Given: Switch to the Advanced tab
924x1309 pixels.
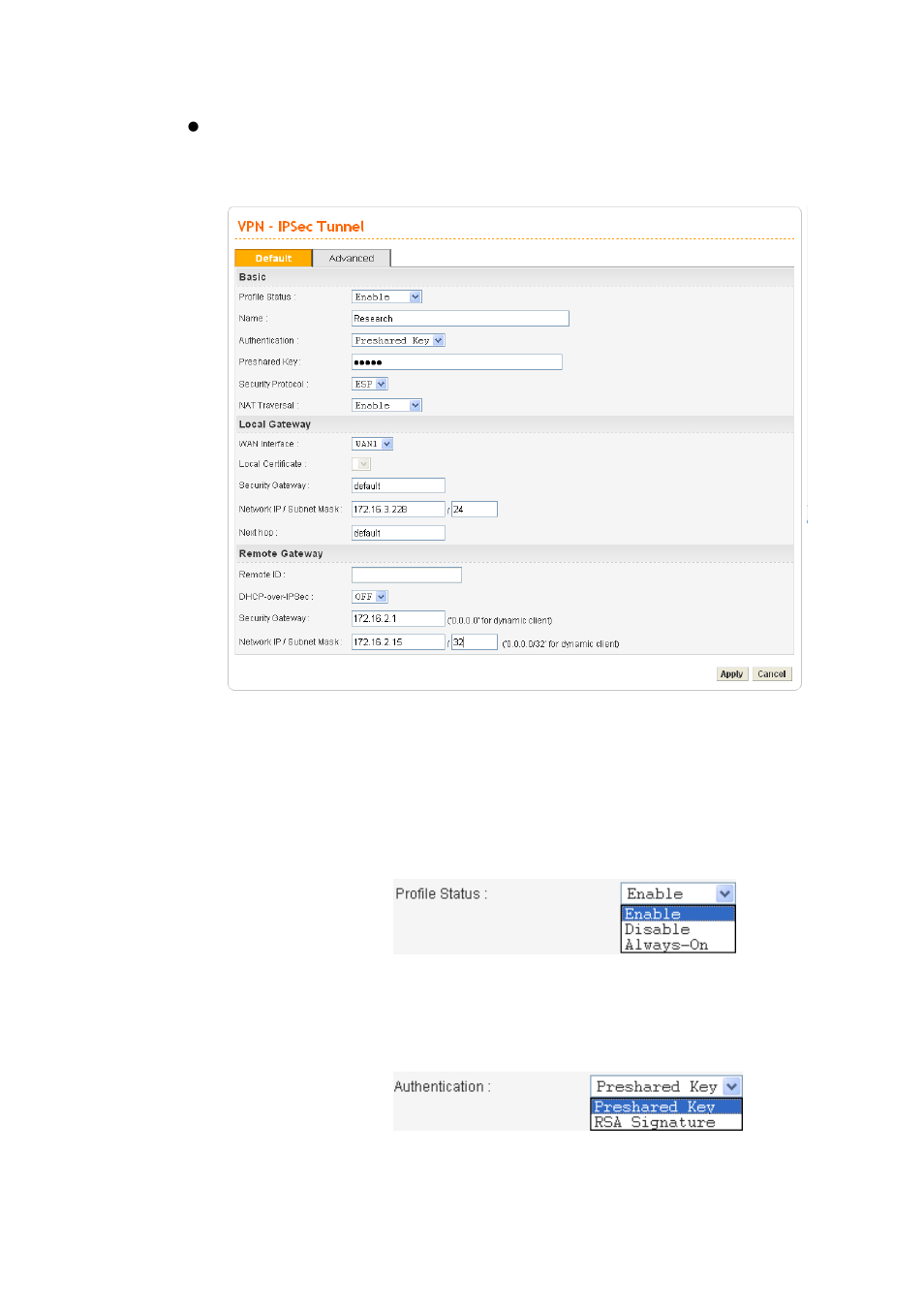Looking at the screenshot, I should [352, 258].
